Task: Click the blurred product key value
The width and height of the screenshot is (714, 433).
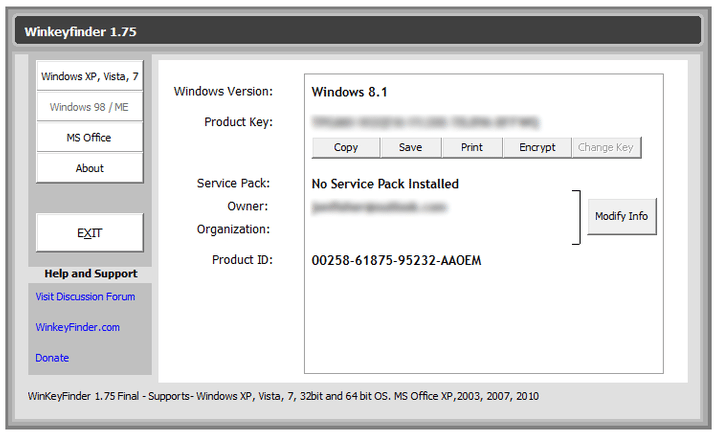Action: click(425, 122)
